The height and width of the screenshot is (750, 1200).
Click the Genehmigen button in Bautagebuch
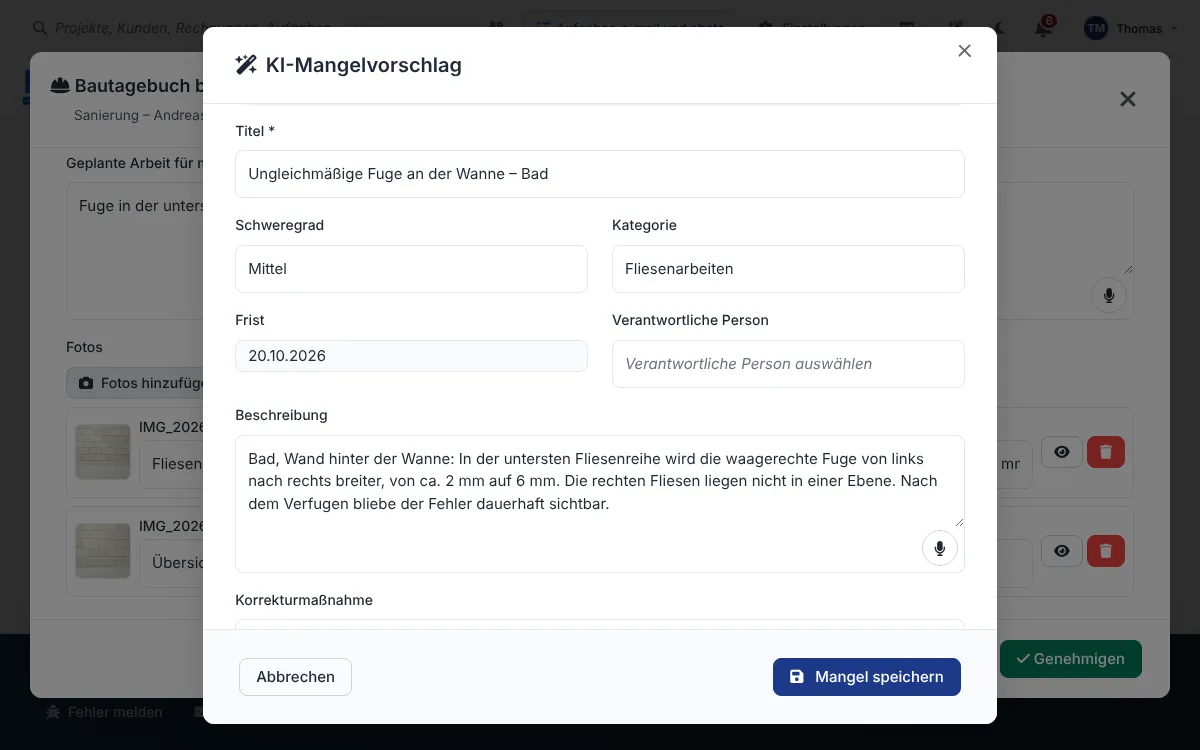(1071, 659)
